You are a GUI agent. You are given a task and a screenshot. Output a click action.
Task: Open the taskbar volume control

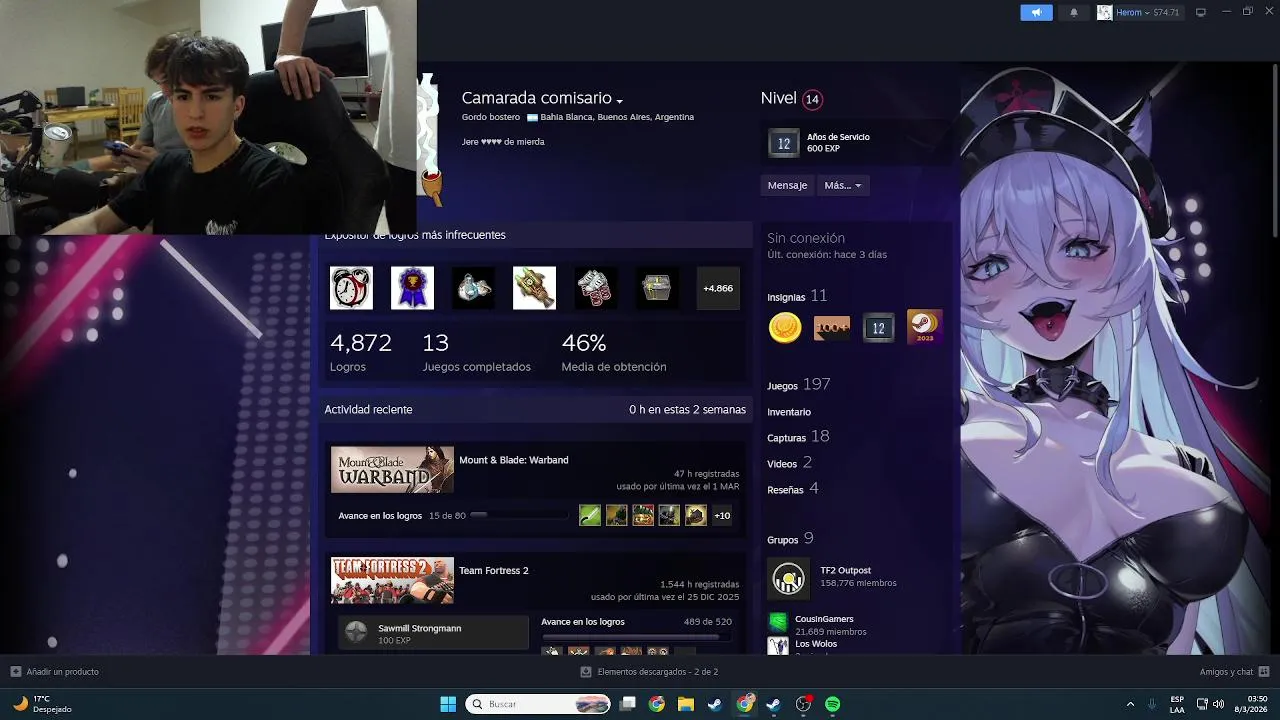[x=1218, y=704]
